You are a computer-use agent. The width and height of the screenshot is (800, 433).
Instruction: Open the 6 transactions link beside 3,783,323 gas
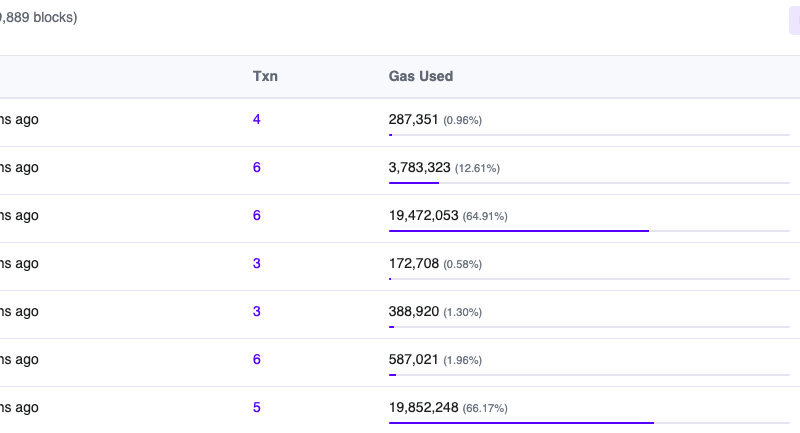[x=257, y=167]
